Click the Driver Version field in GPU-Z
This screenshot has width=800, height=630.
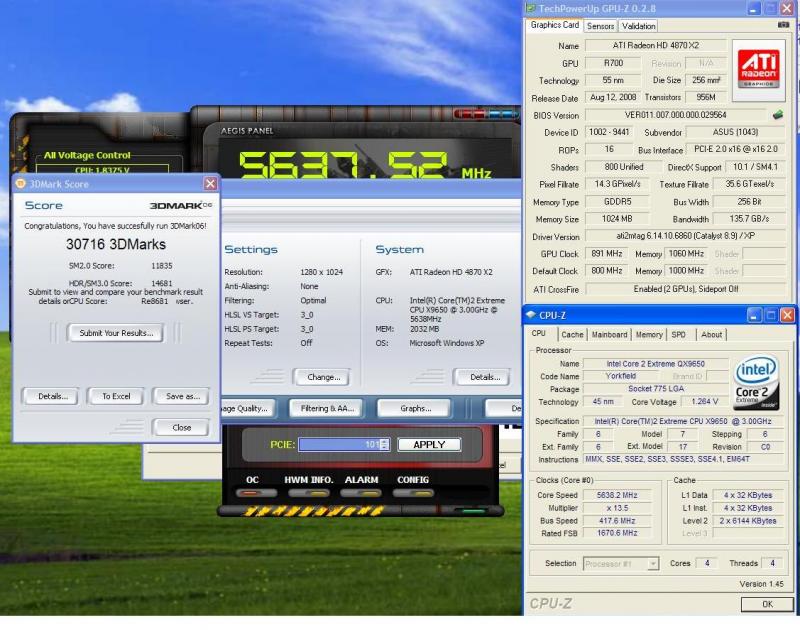point(686,236)
